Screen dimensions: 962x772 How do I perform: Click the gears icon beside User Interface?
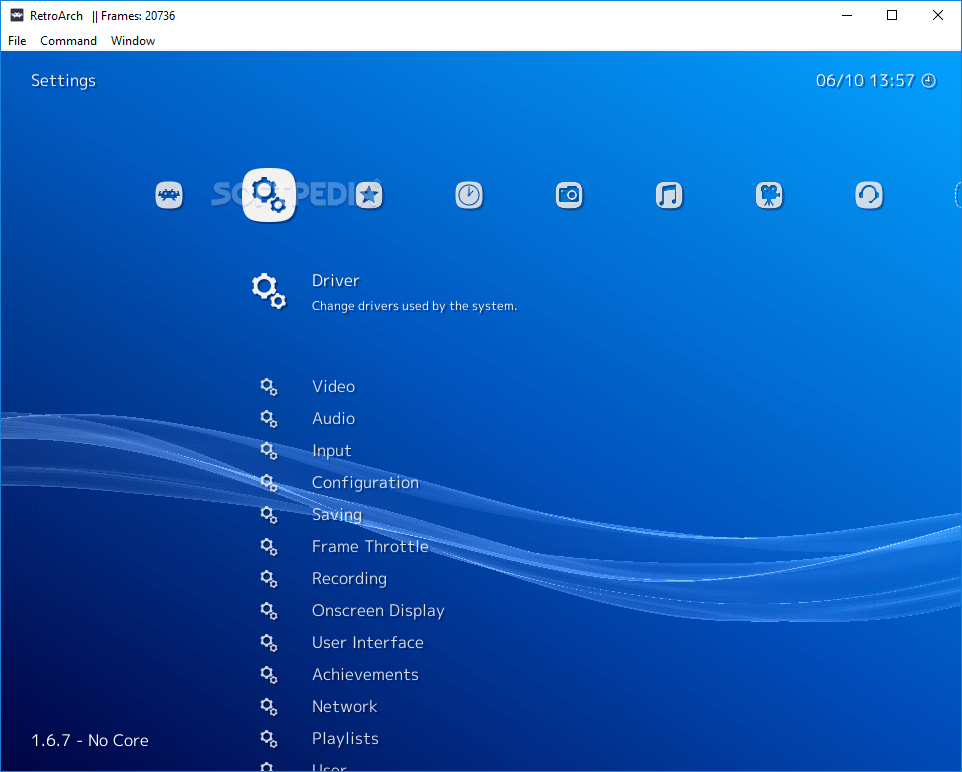[269, 643]
